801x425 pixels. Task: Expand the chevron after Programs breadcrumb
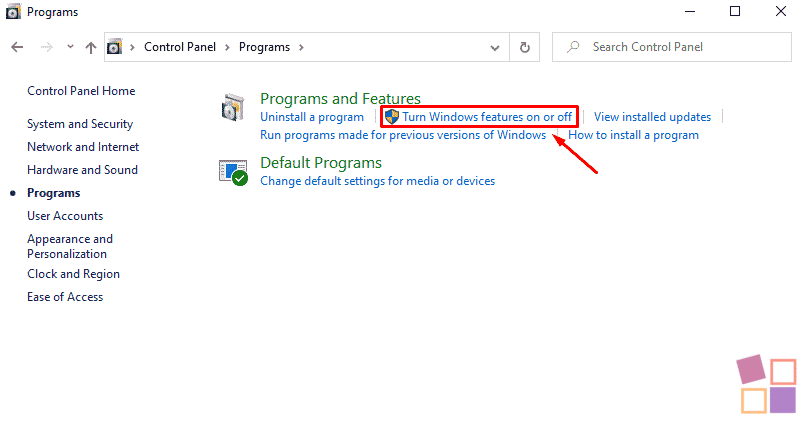[x=301, y=48]
